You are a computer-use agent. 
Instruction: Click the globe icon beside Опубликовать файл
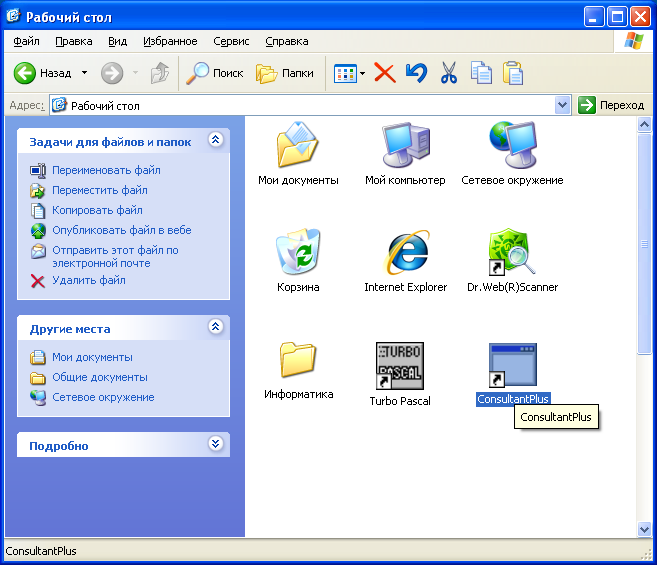tap(38, 230)
